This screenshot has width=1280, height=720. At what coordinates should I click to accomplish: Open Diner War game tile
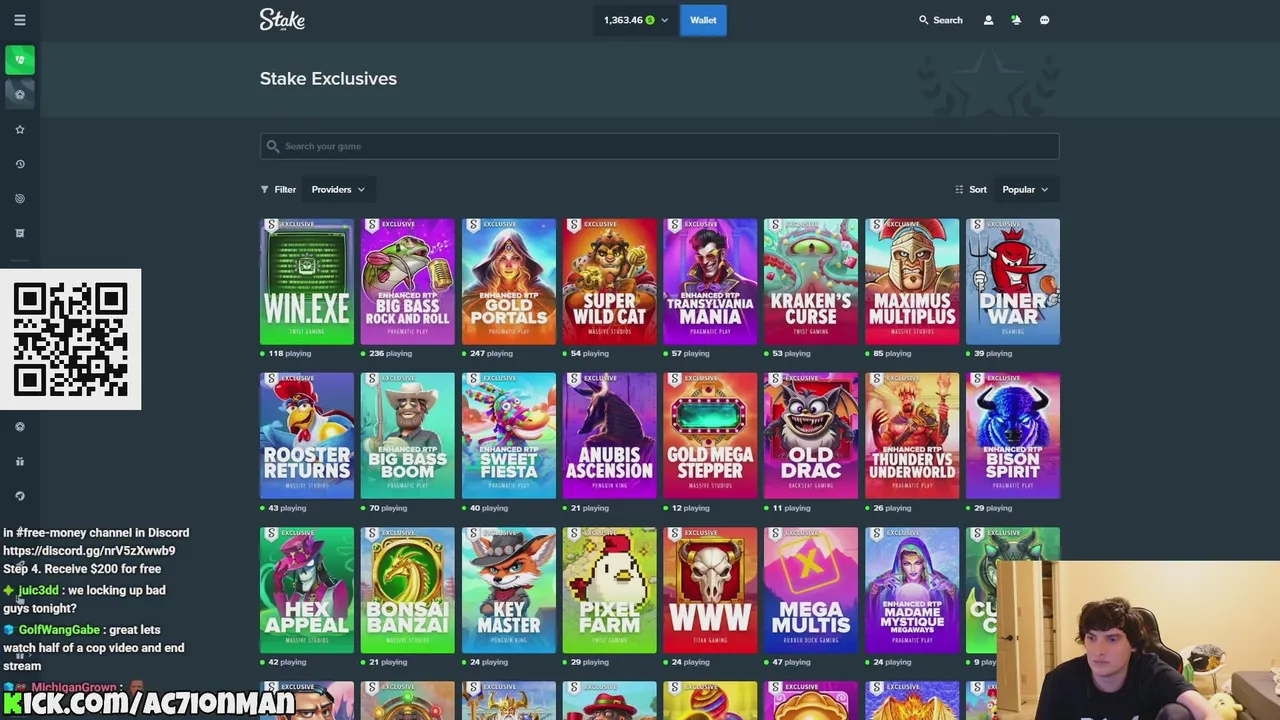click(1013, 281)
